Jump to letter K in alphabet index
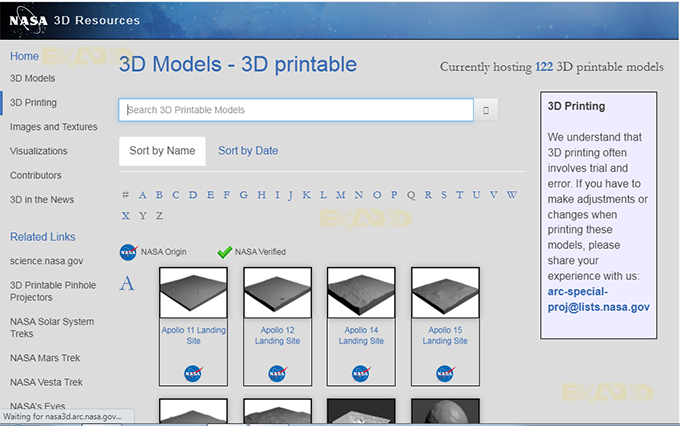The image size is (680, 426). [307, 195]
